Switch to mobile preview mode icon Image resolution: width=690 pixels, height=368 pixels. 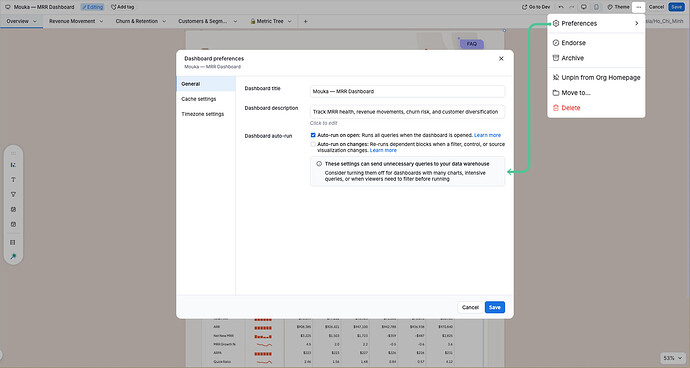(x=596, y=7)
